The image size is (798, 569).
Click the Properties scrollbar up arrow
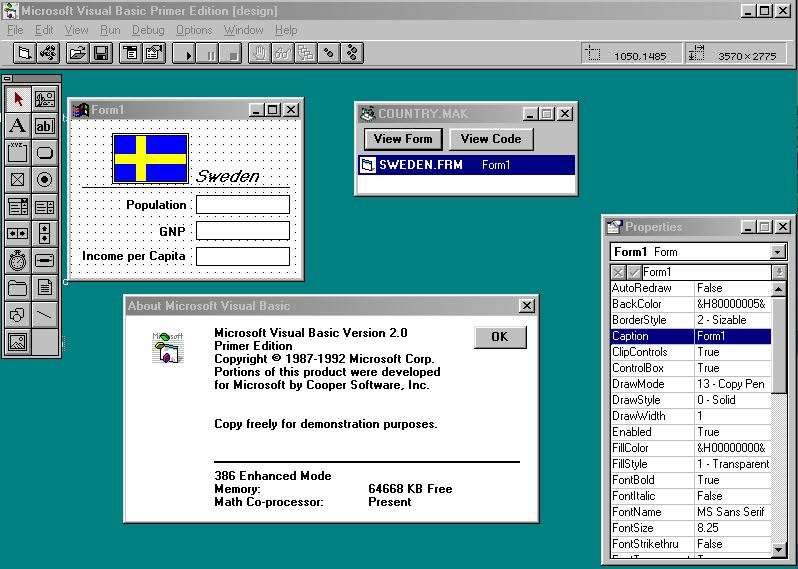point(779,289)
